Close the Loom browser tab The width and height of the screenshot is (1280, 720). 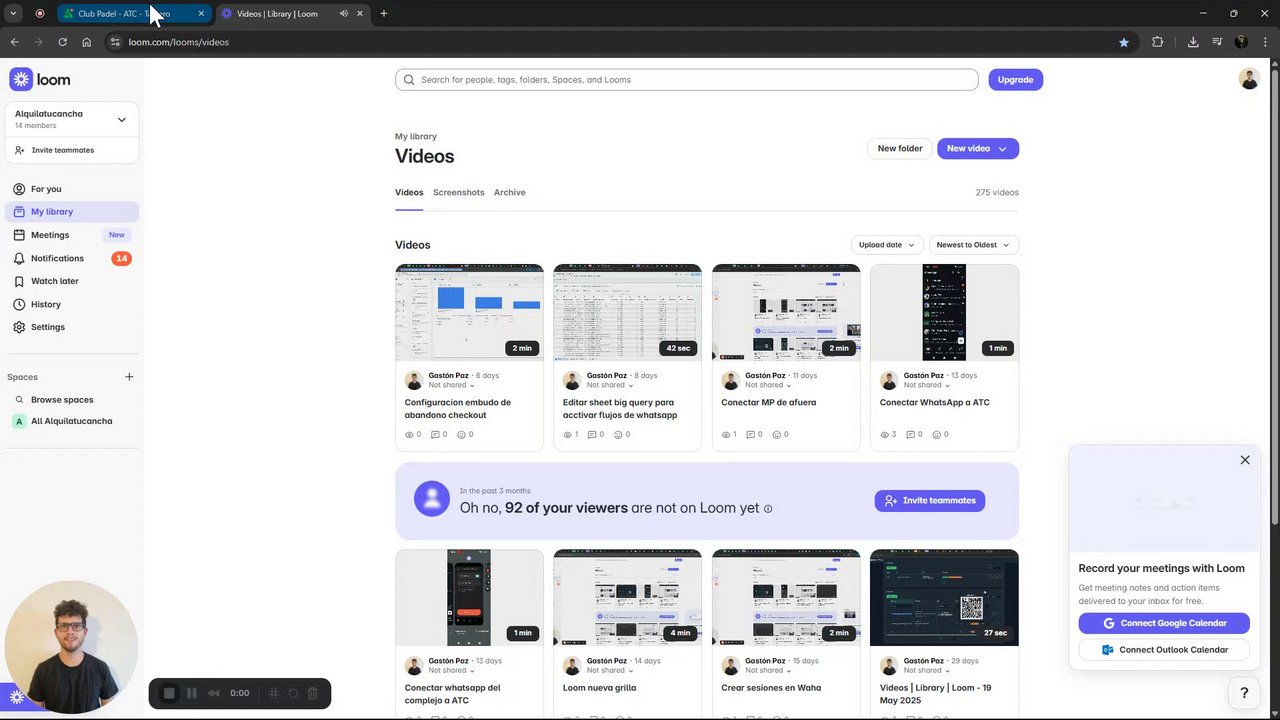pos(360,14)
